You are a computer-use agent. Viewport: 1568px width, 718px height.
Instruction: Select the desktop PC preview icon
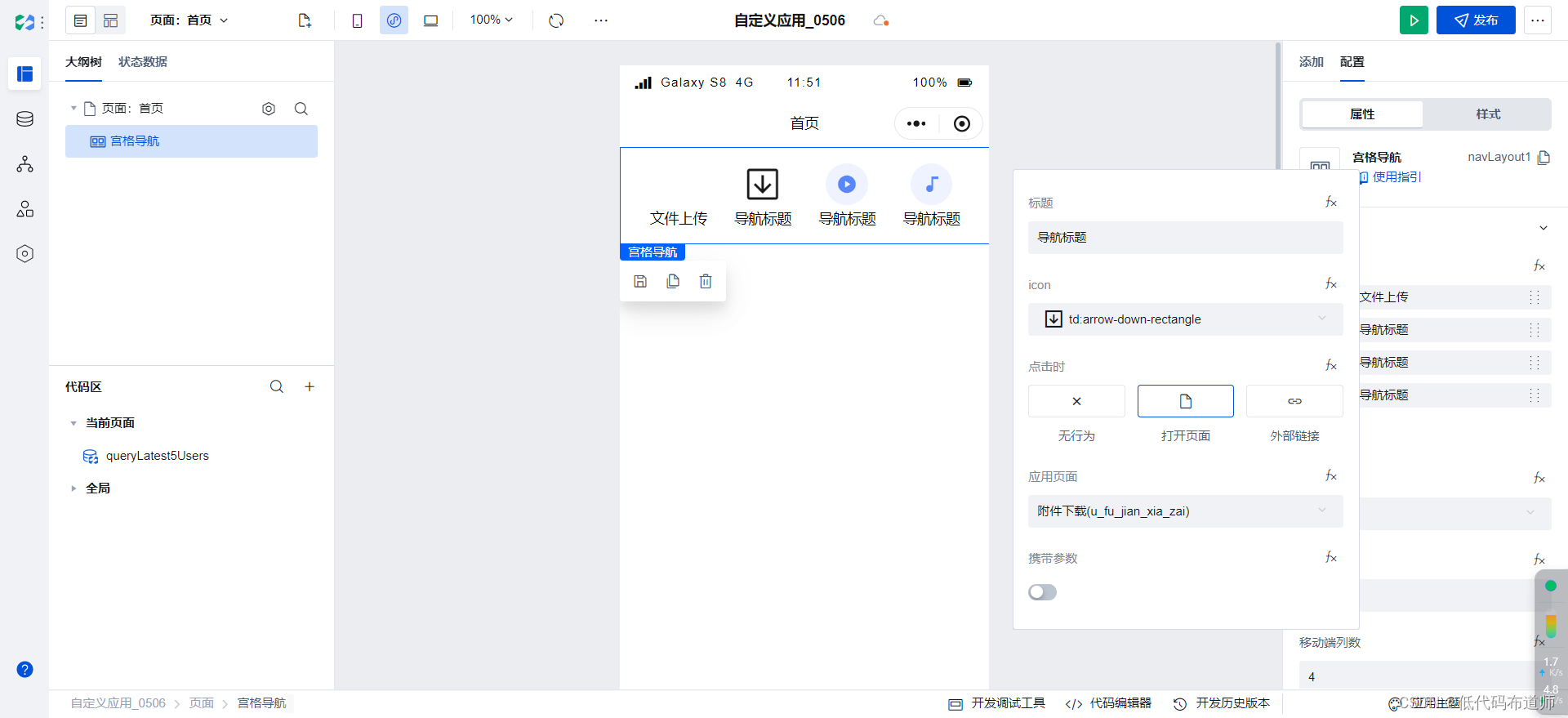(430, 20)
